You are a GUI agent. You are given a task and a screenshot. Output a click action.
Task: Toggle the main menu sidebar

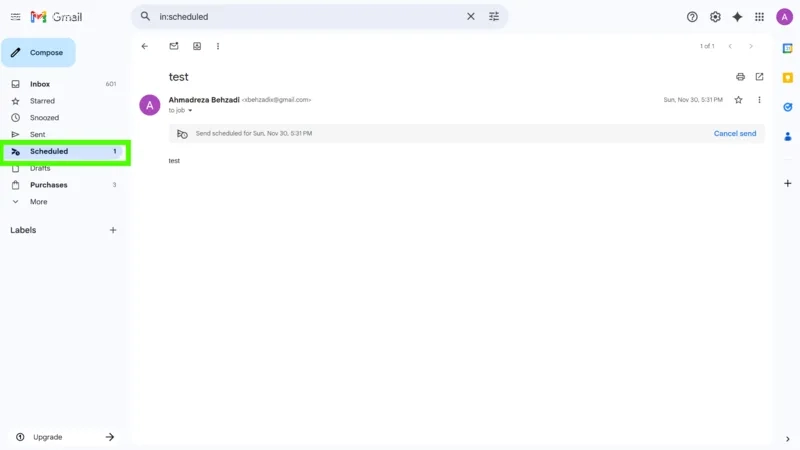[x=15, y=17]
